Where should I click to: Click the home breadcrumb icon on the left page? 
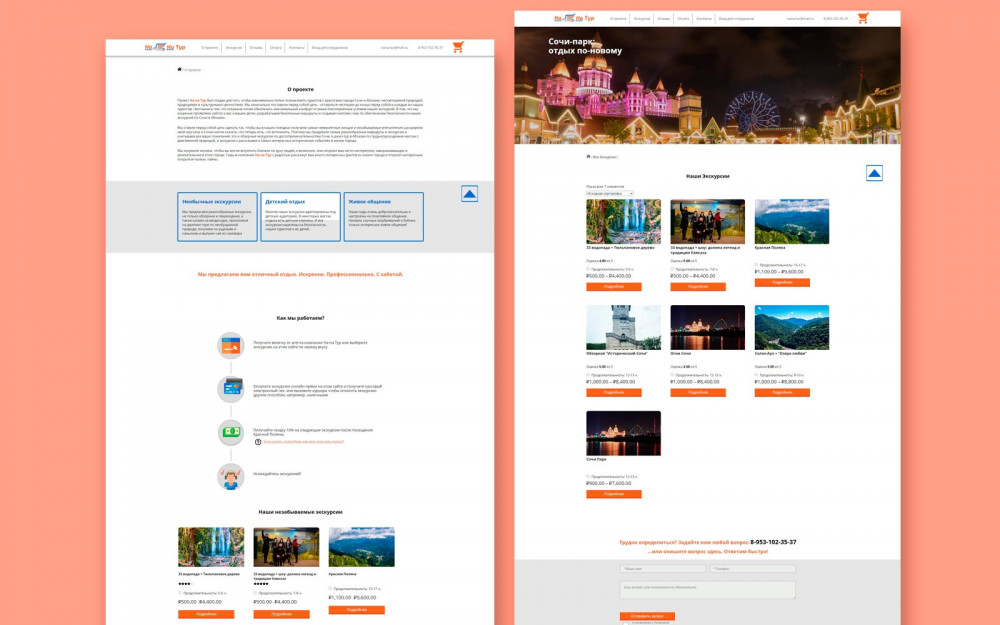click(179, 70)
